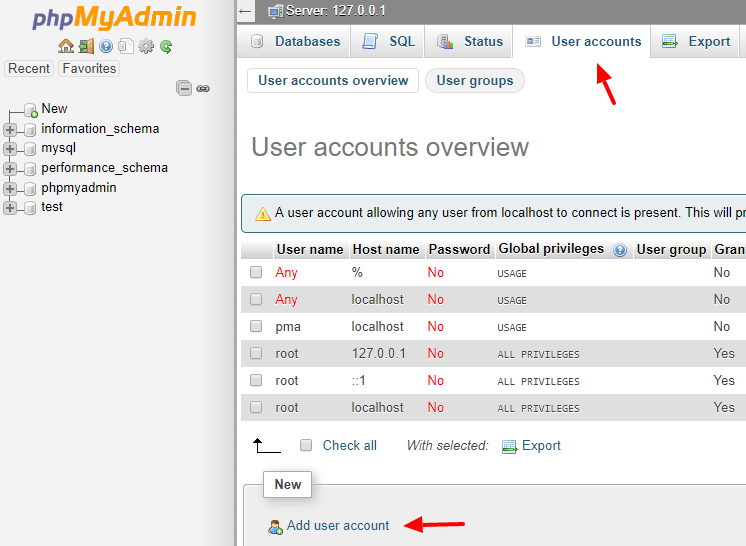Expand the mysql tree node
Image resolution: width=746 pixels, height=546 pixels.
(x=10, y=149)
